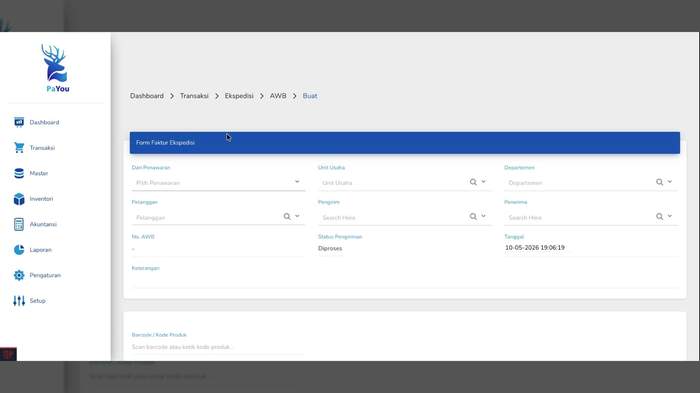Click the Inventori box icon
Image resolution: width=700 pixels, height=393 pixels.
pyautogui.click(x=19, y=199)
